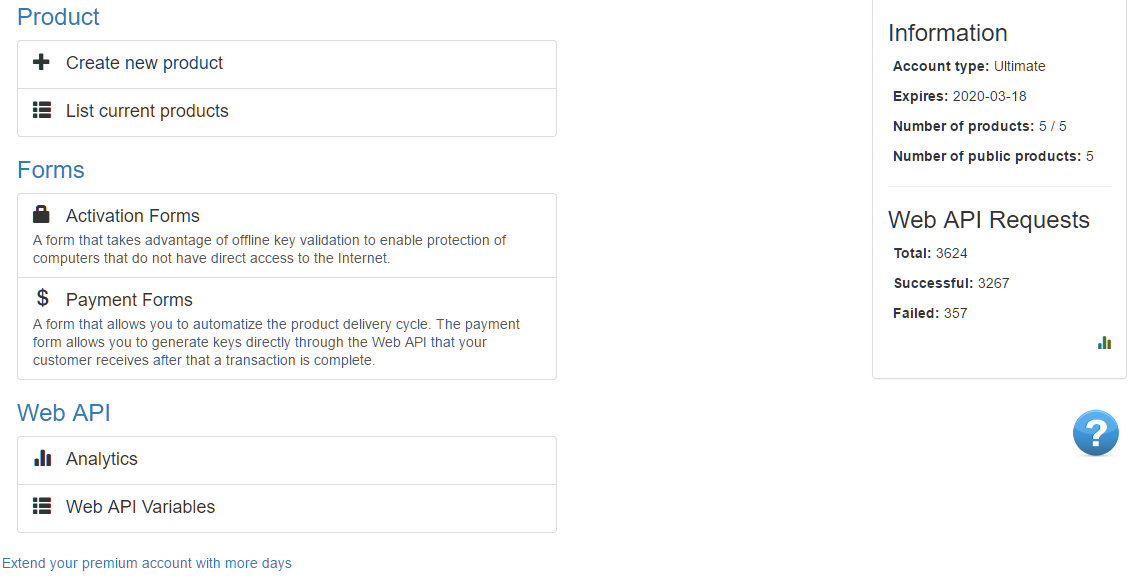
Task: Click the bar chart icon beside Analytics
Action: click(43, 458)
